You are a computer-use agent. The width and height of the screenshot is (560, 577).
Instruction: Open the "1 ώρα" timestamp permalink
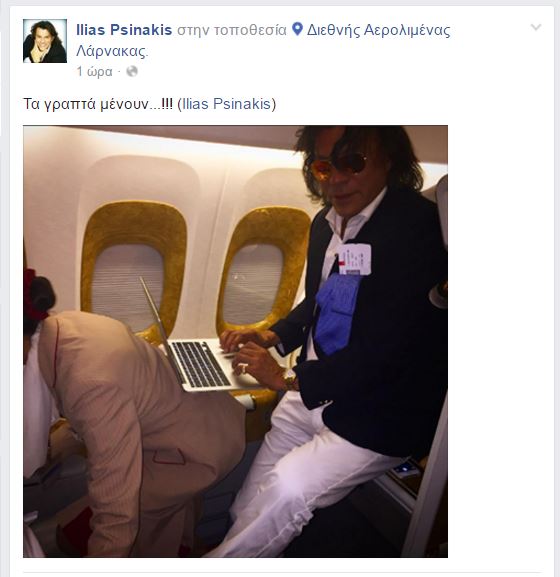tap(94, 71)
